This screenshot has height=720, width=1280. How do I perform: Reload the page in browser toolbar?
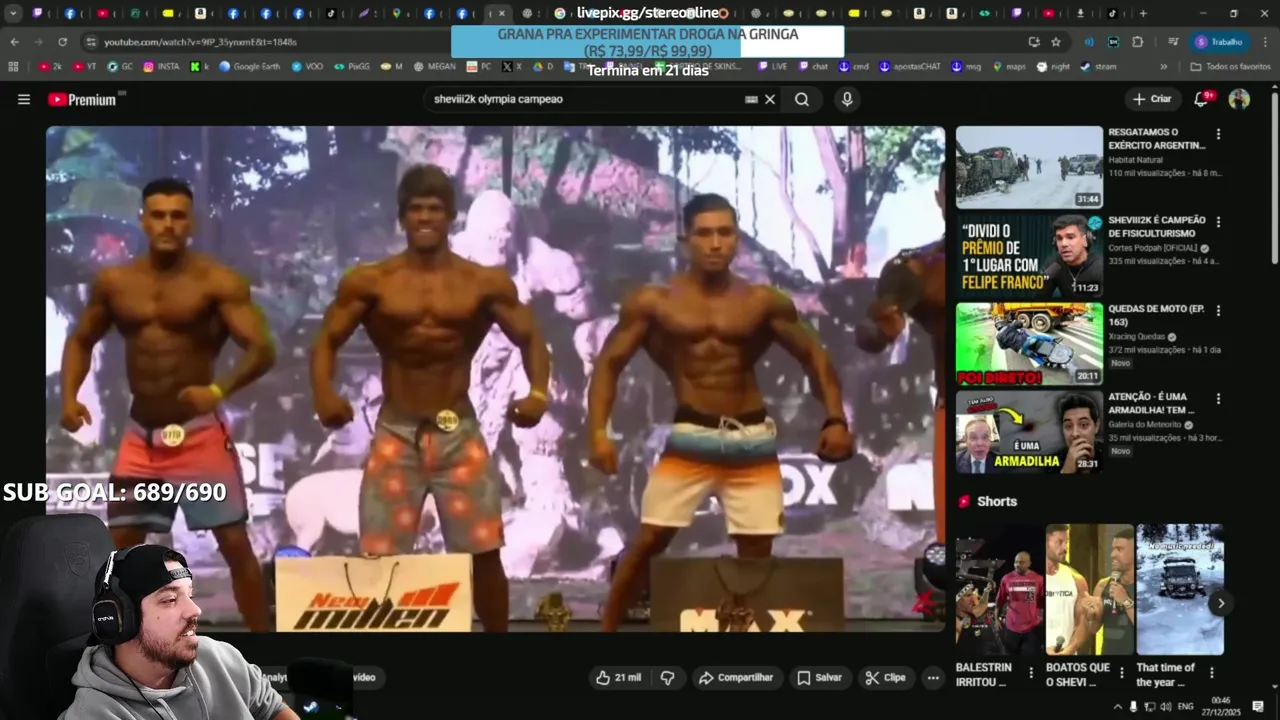pos(62,42)
